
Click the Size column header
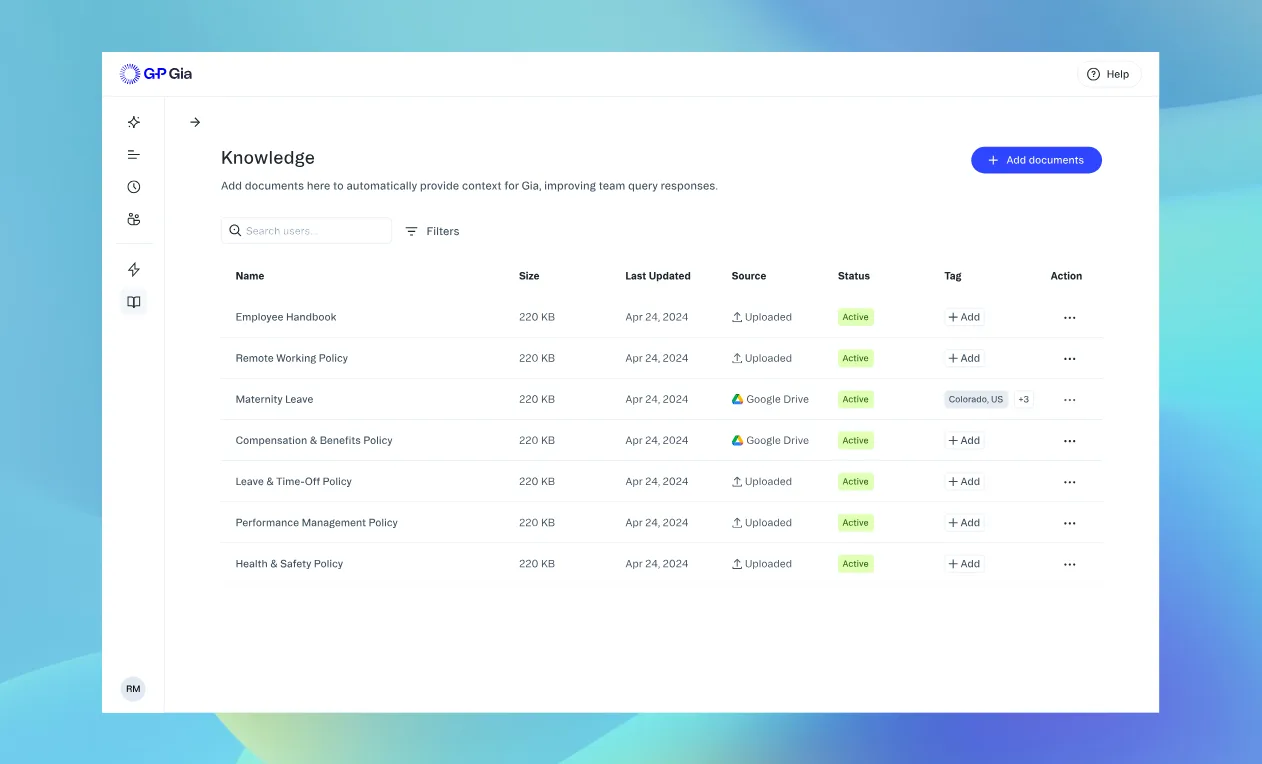[529, 276]
